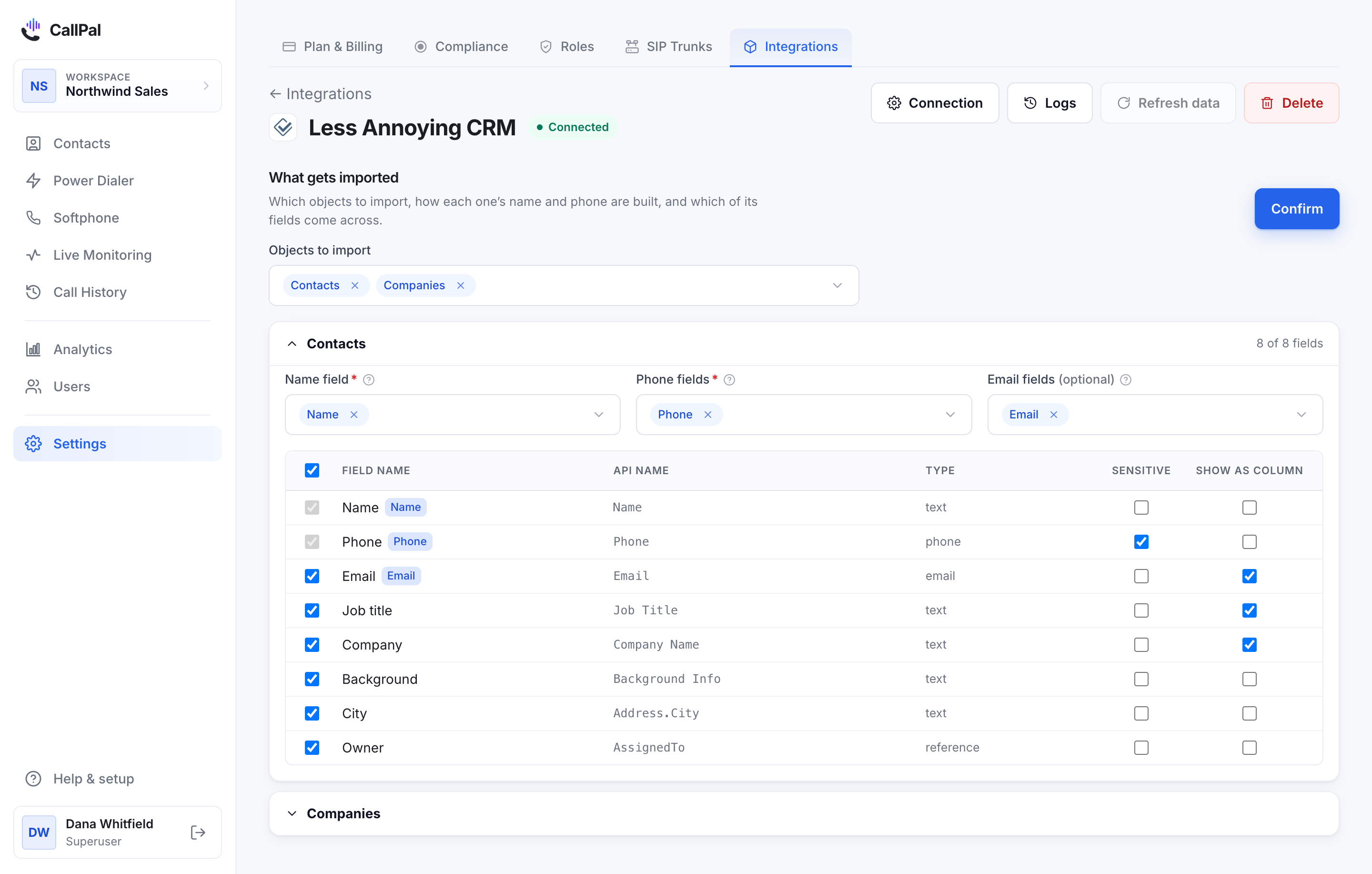Unmark Phone as sensitive

[1141, 542]
